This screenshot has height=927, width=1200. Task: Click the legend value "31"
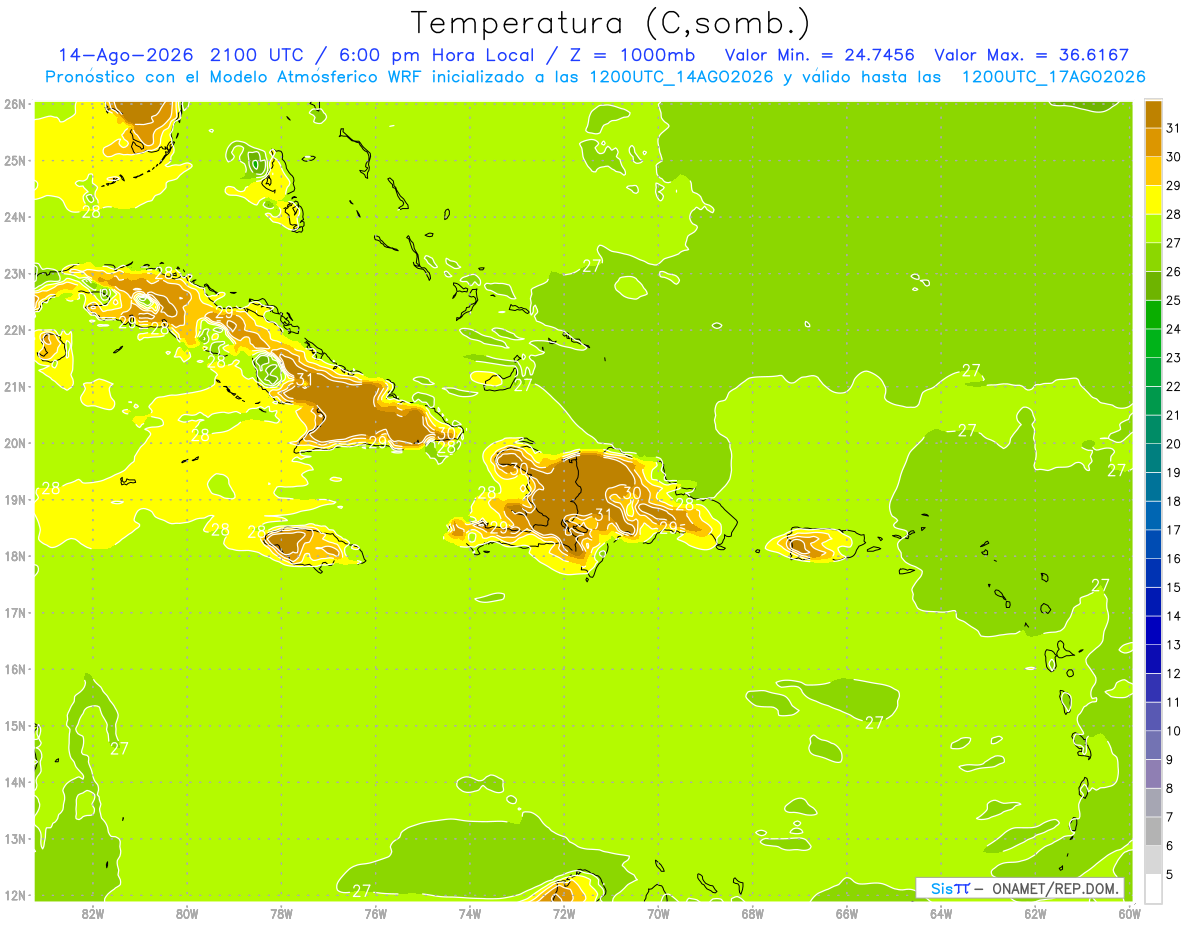(1174, 128)
